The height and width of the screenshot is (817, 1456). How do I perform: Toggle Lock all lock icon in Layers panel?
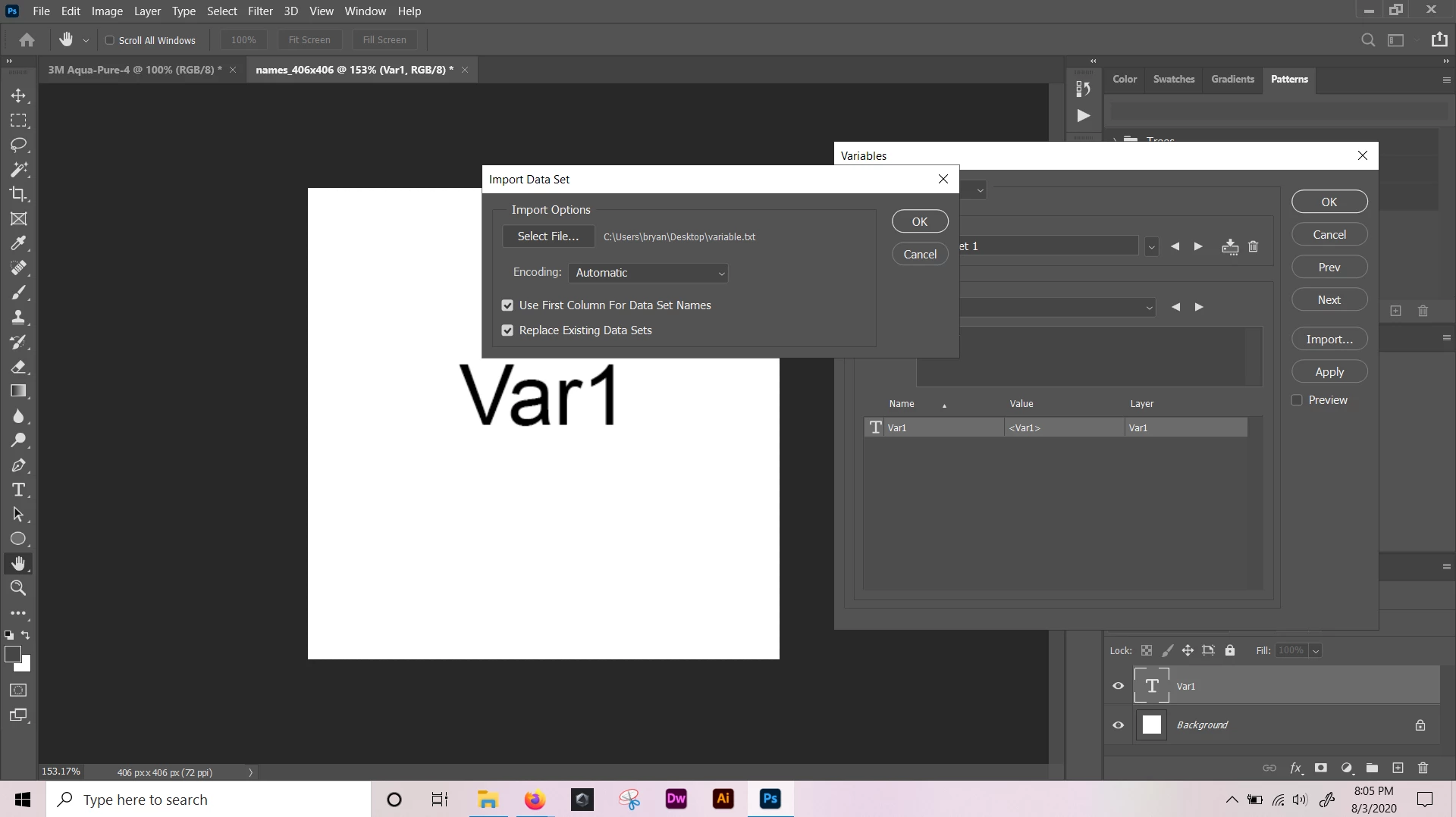tap(1230, 650)
